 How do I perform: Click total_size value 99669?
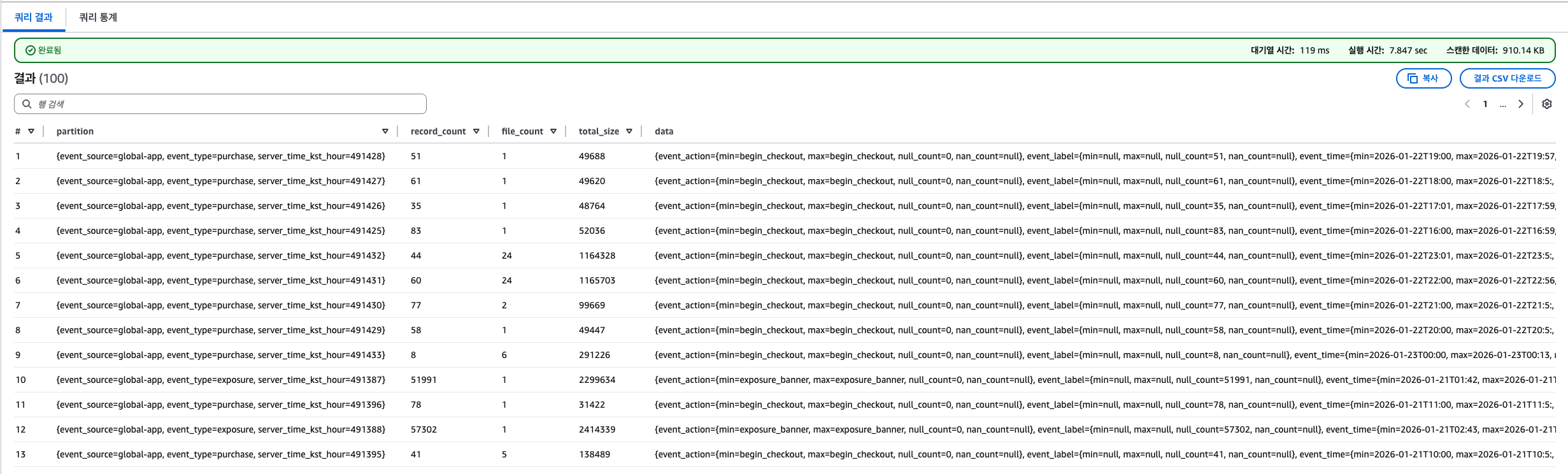point(592,305)
